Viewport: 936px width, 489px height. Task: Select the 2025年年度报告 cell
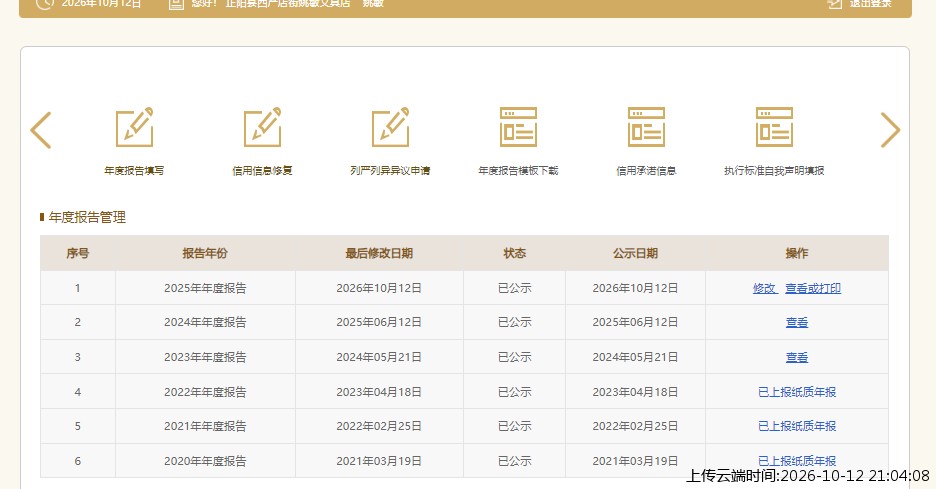[205, 288]
